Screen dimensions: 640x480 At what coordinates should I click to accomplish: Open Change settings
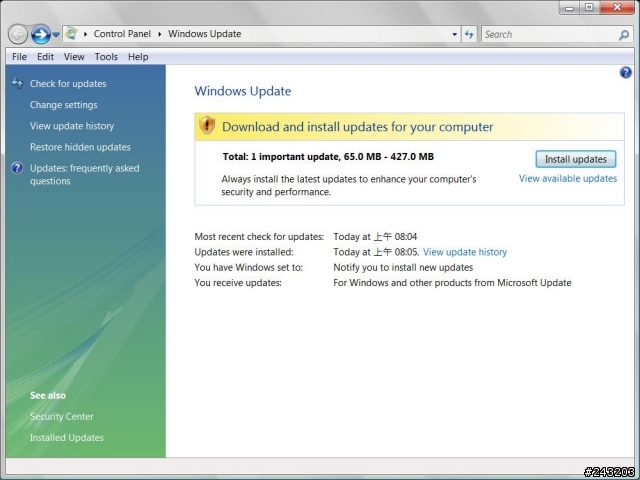pos(64,105)
